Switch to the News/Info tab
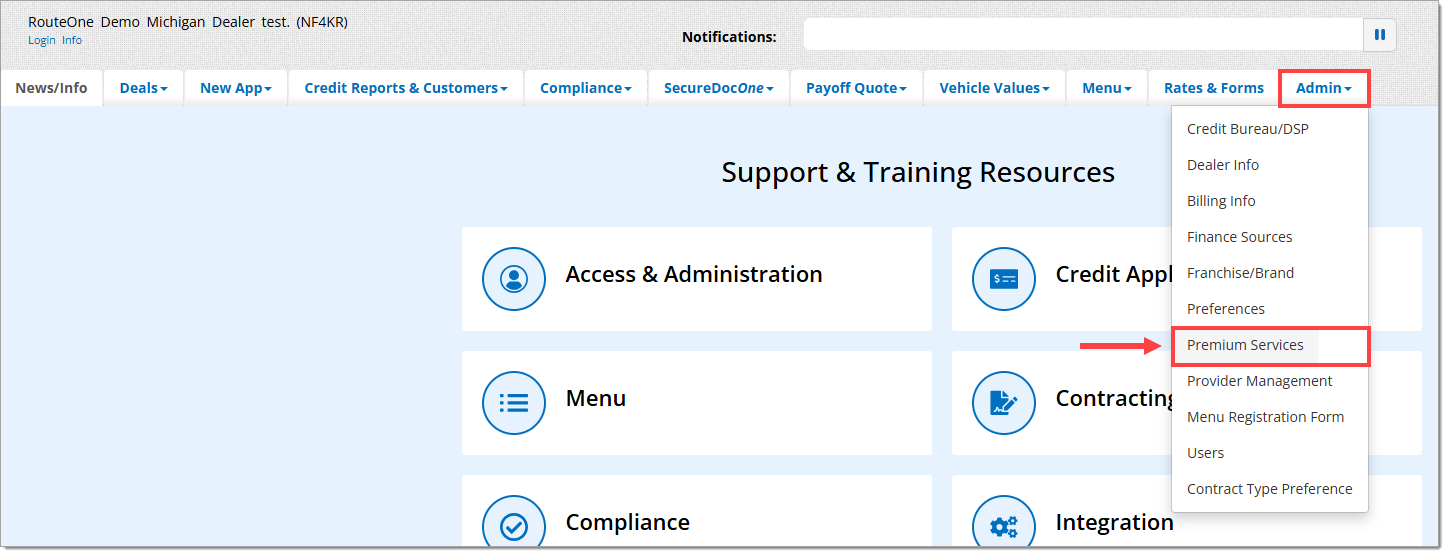The image size is (1446, 554). pyautogui.click(x=51, y=88)
